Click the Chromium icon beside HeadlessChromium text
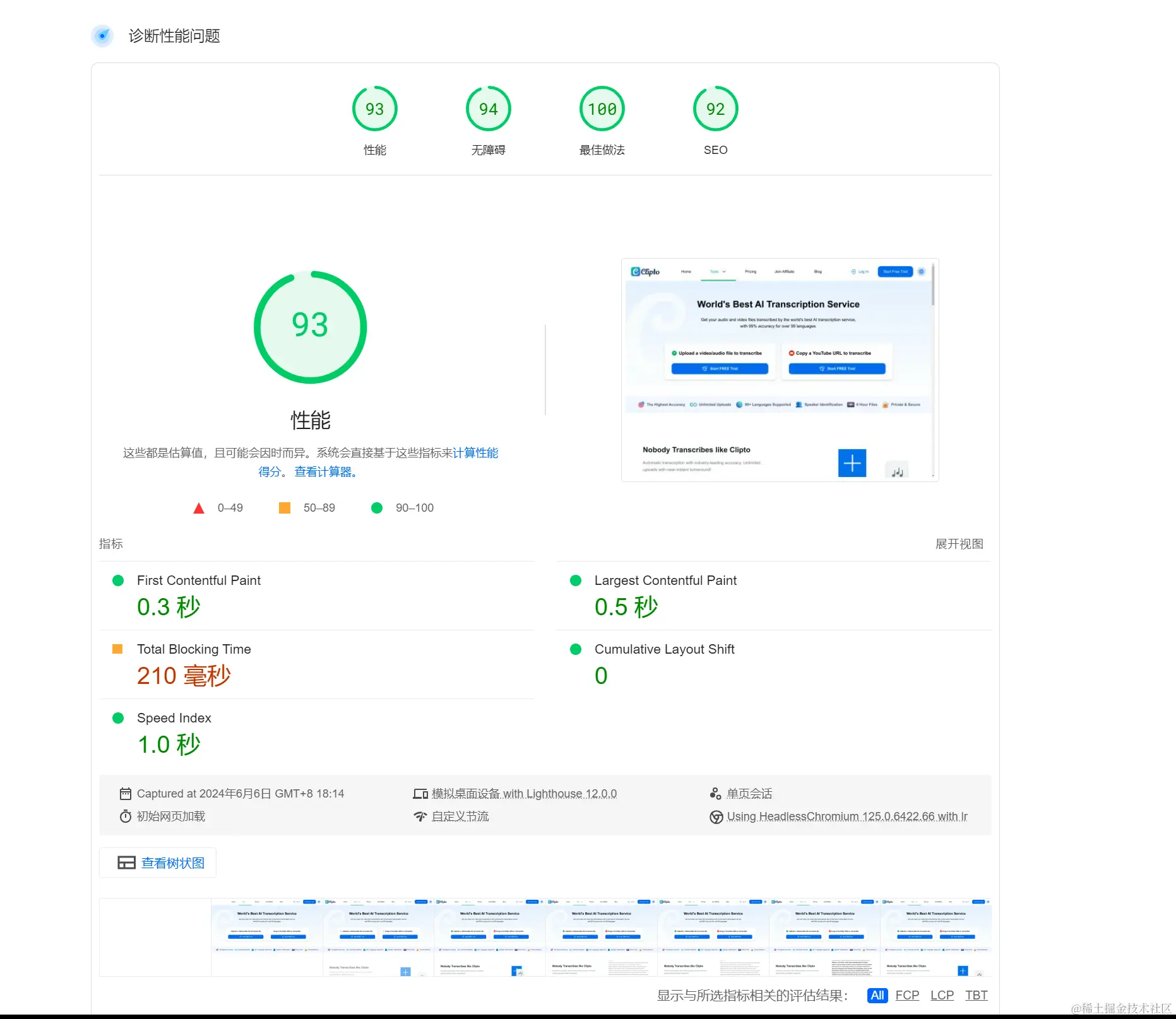The width and height of the screenshot is (1176, 1019). click(x=716, y=817)
